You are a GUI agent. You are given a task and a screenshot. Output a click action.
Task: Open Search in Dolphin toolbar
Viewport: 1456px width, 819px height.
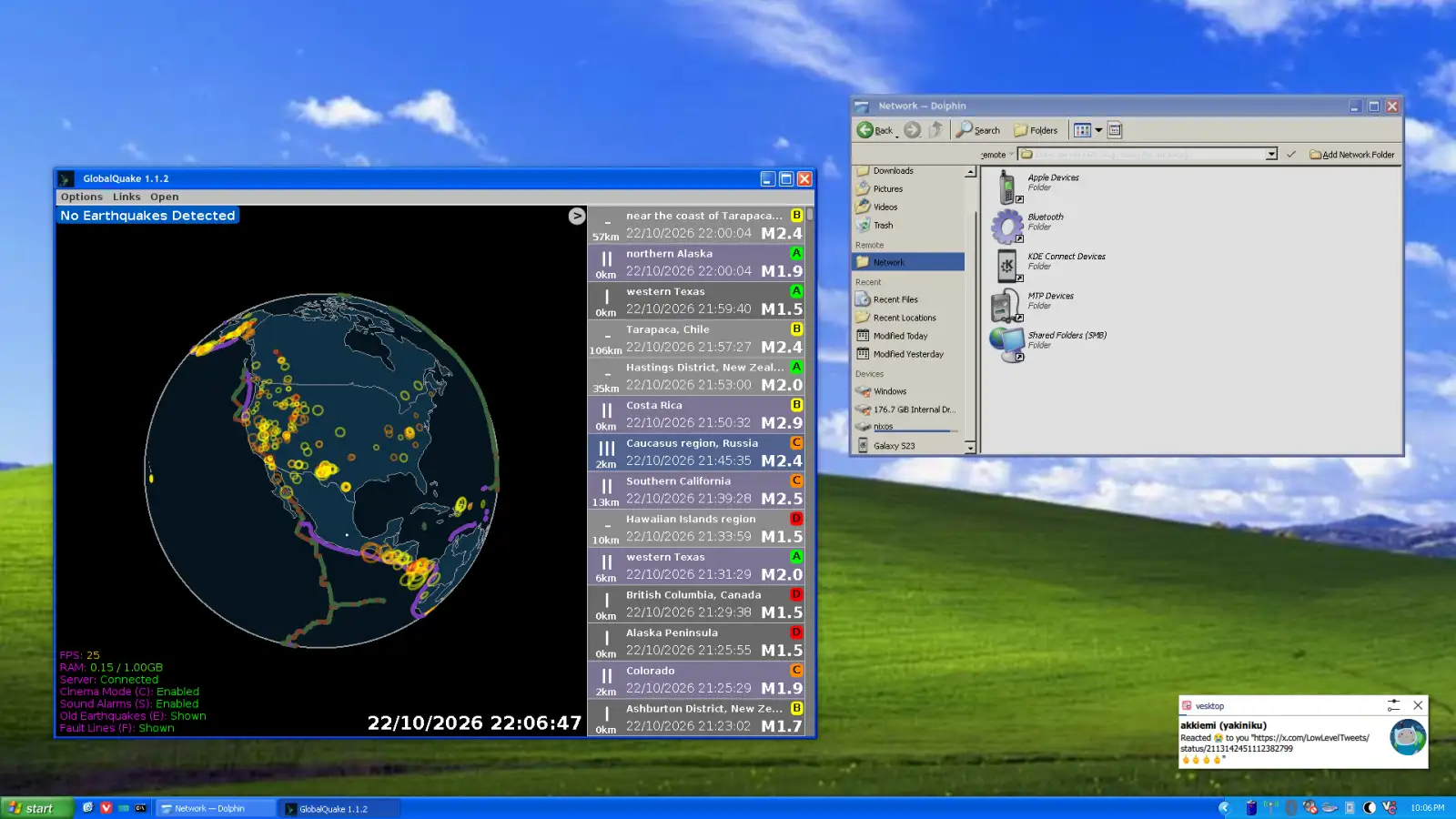click(x=978, y=130)
